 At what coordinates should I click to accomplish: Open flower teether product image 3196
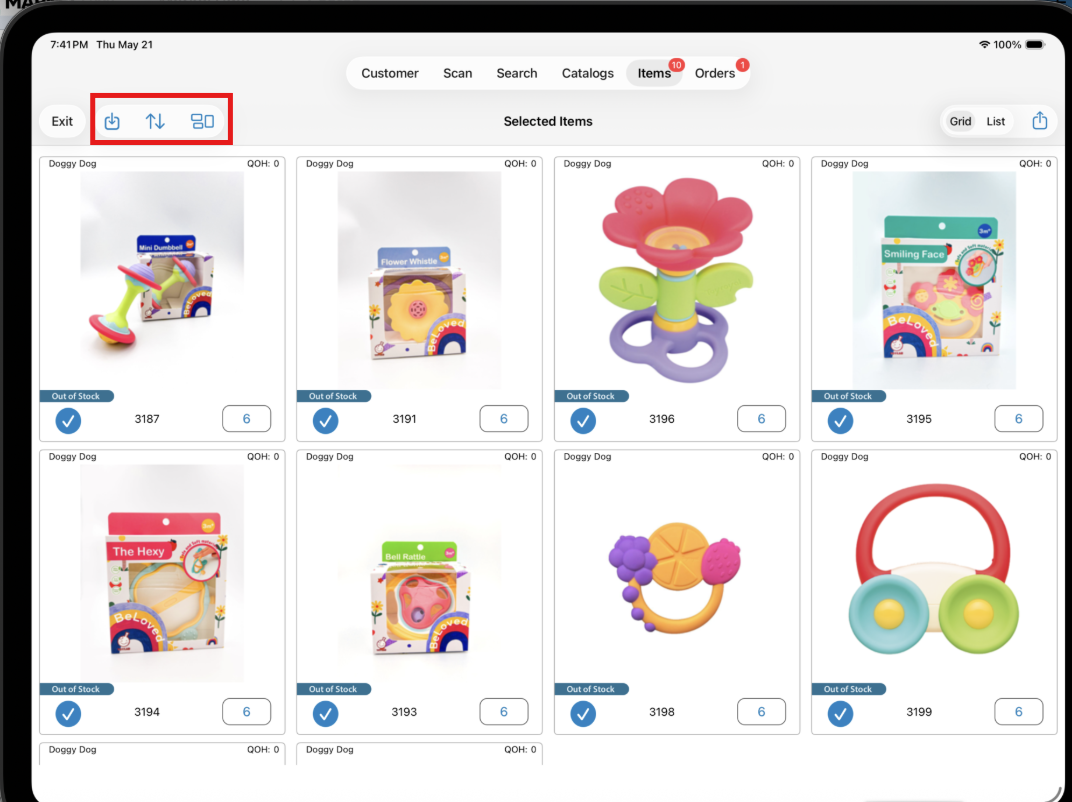pos(677,280)
